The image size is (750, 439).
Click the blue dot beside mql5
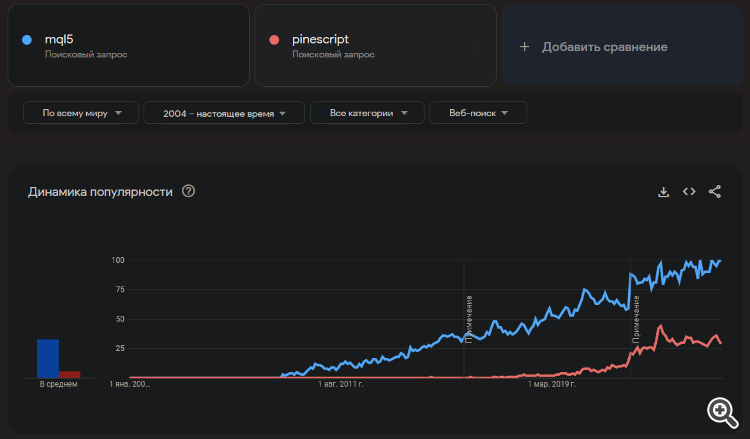click(26, 40)
